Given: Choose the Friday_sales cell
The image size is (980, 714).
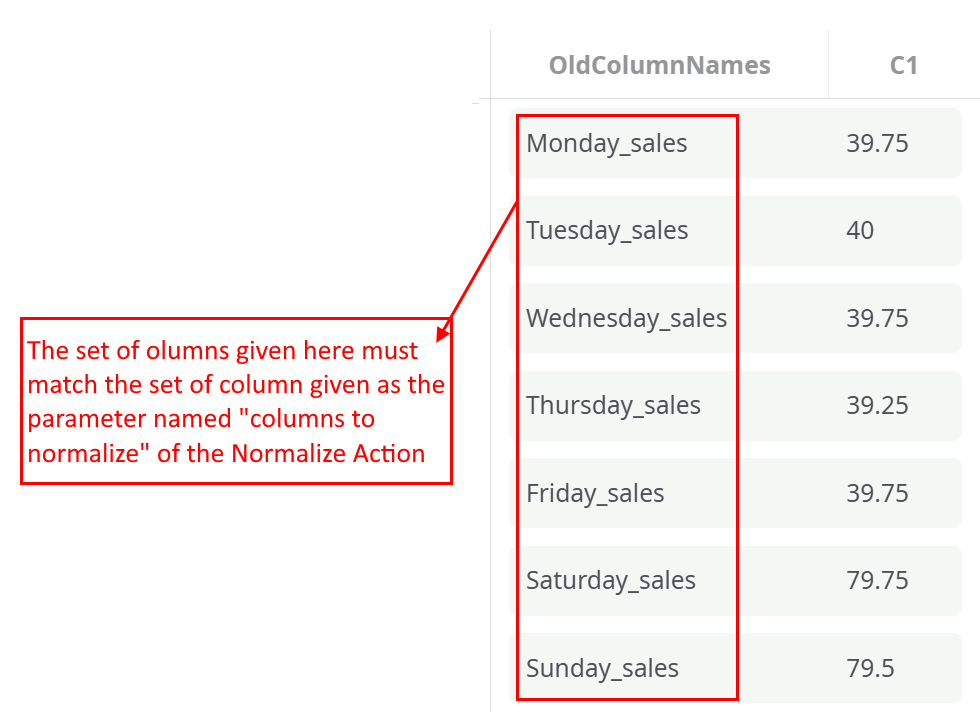Looking at the screenshot, I should [595, 494].
